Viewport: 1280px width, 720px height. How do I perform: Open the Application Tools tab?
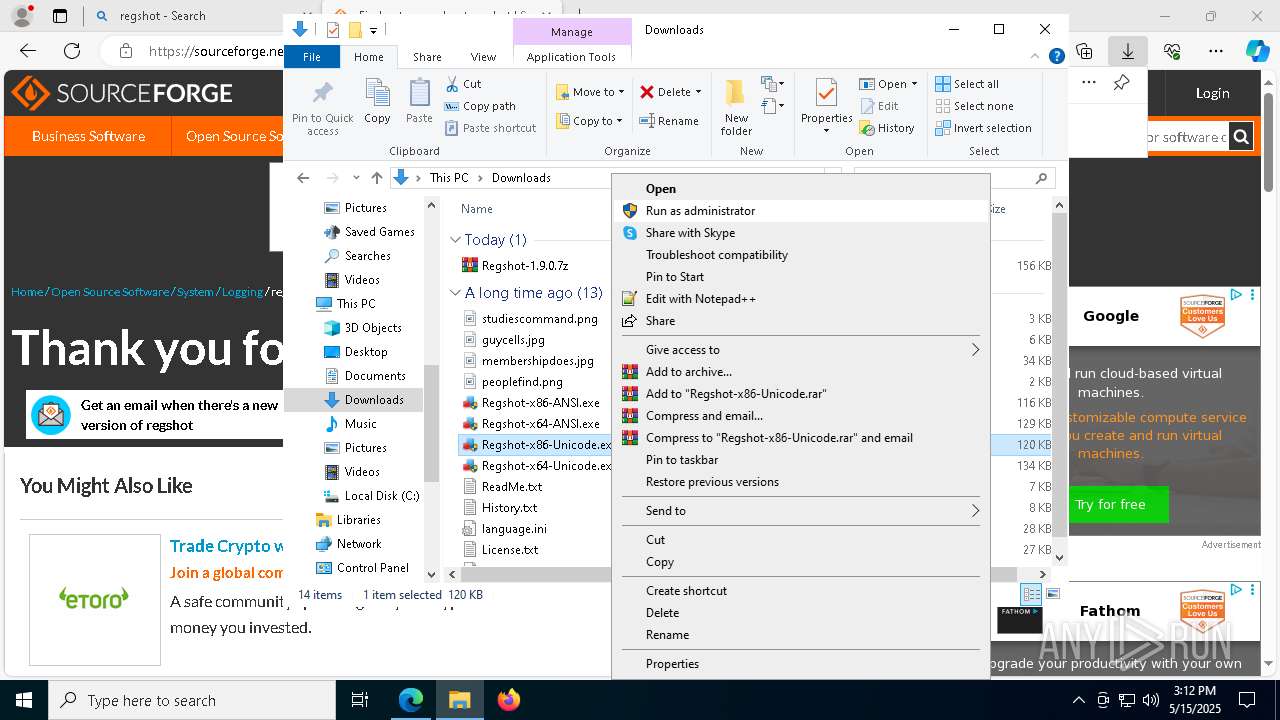(571, 57)
